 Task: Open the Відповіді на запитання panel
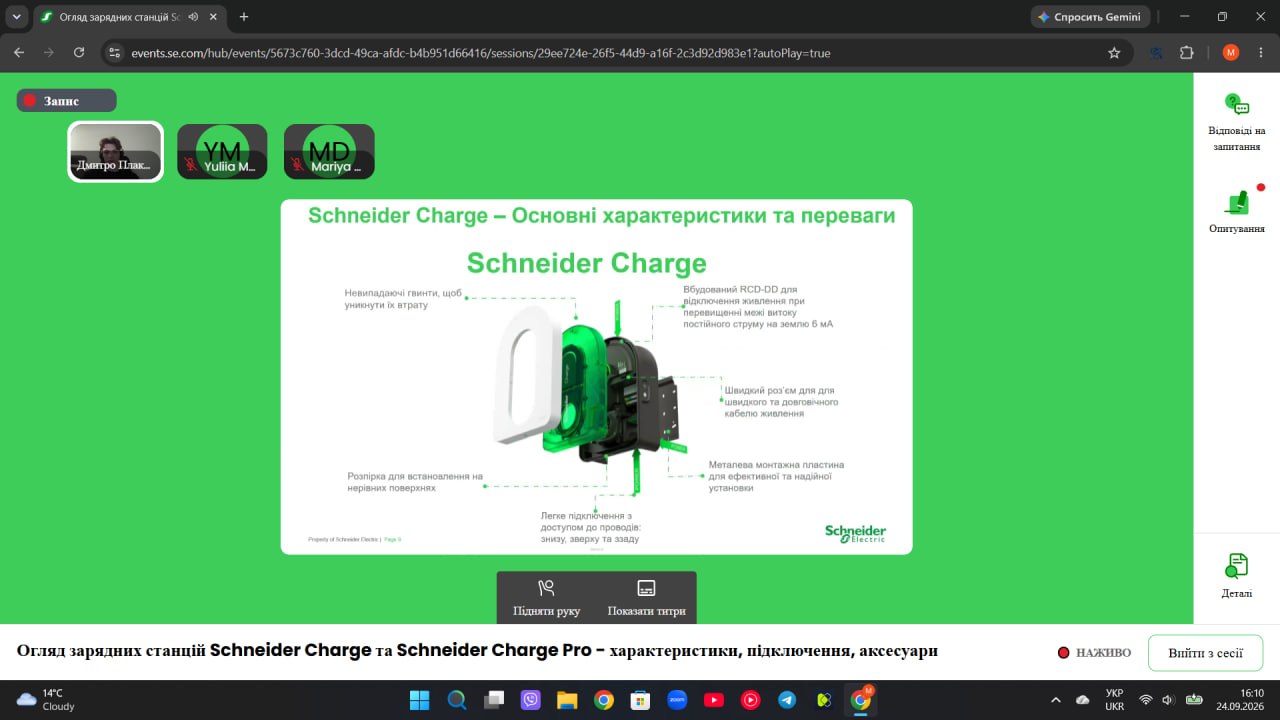point(1236,122)
